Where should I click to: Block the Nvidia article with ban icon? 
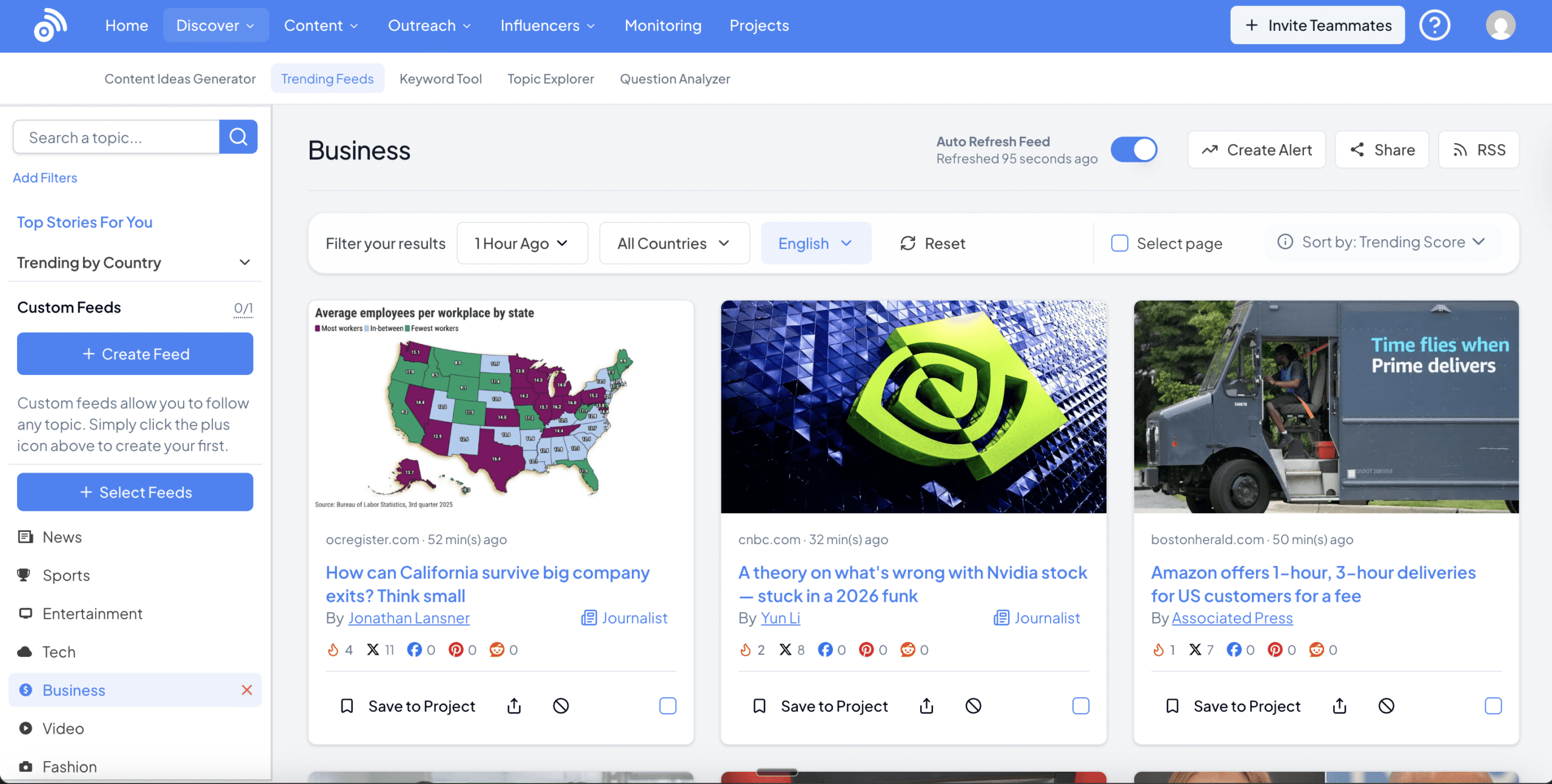coord(973,706)
